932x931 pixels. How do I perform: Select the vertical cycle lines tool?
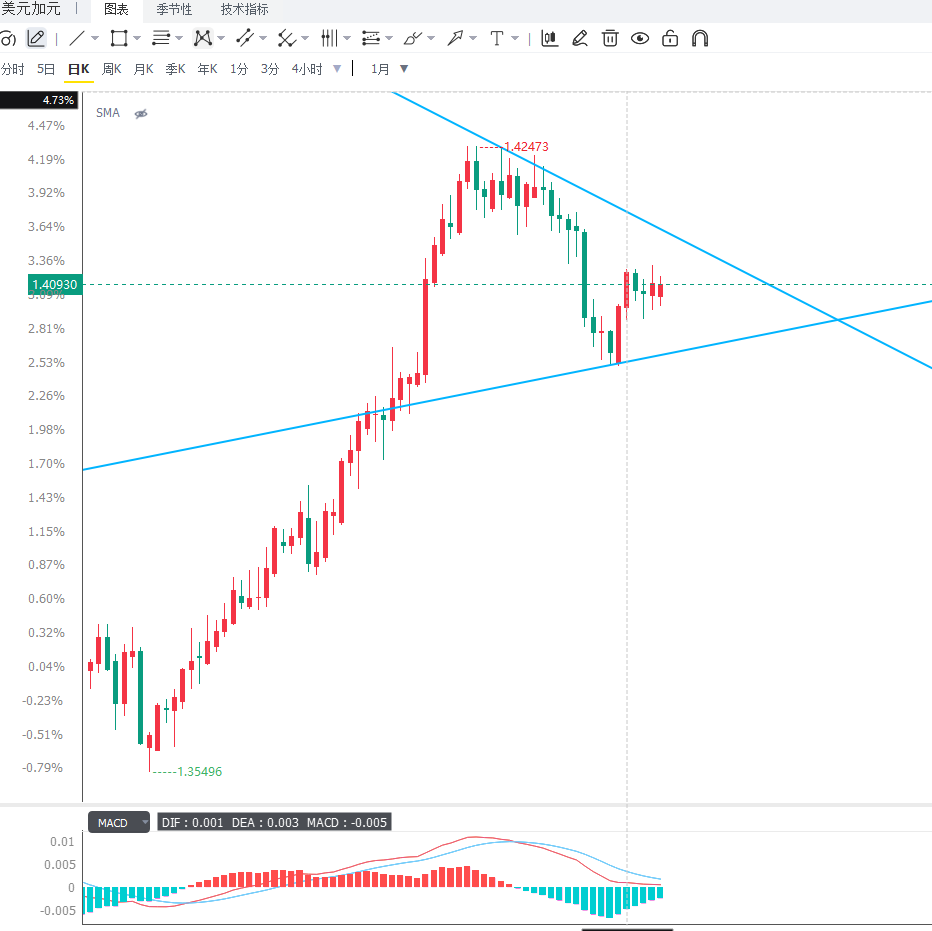(x=329, y=39)
